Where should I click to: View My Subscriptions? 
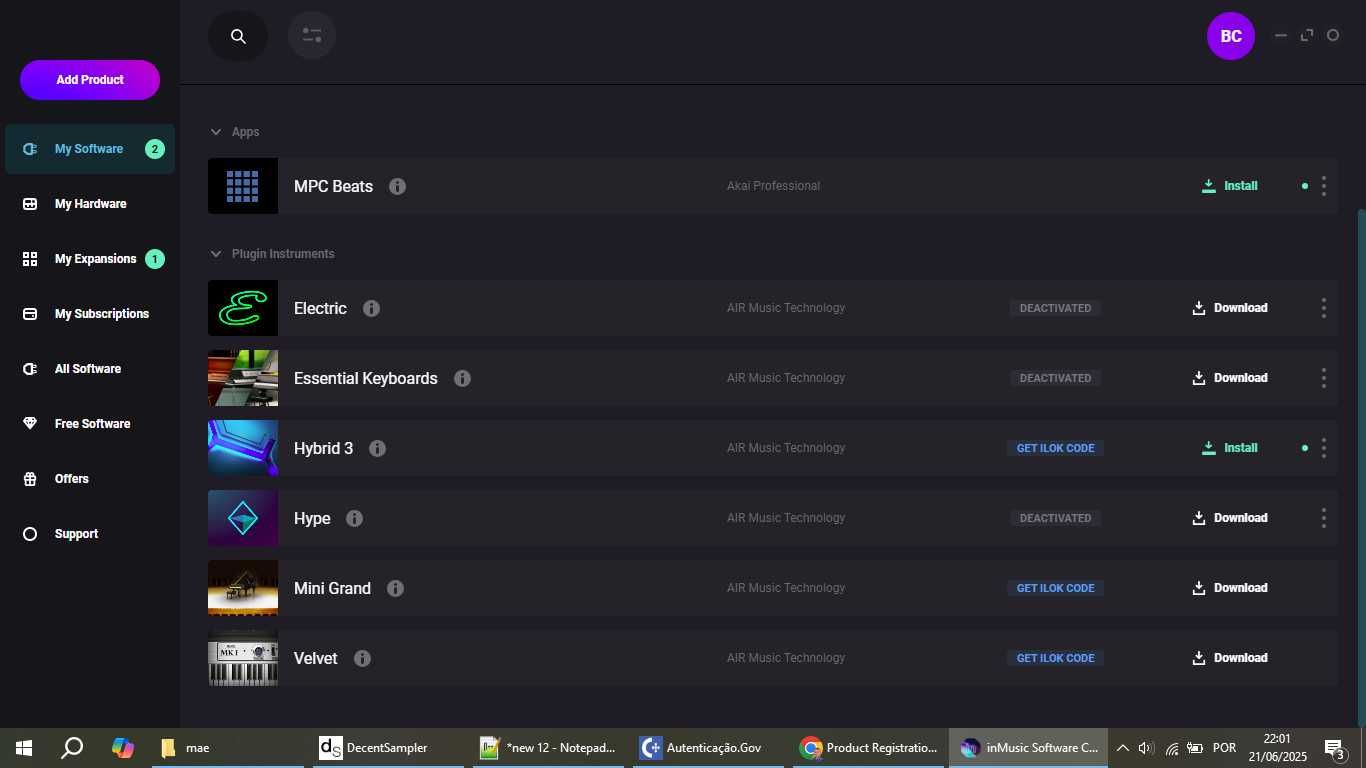(90, 314)
